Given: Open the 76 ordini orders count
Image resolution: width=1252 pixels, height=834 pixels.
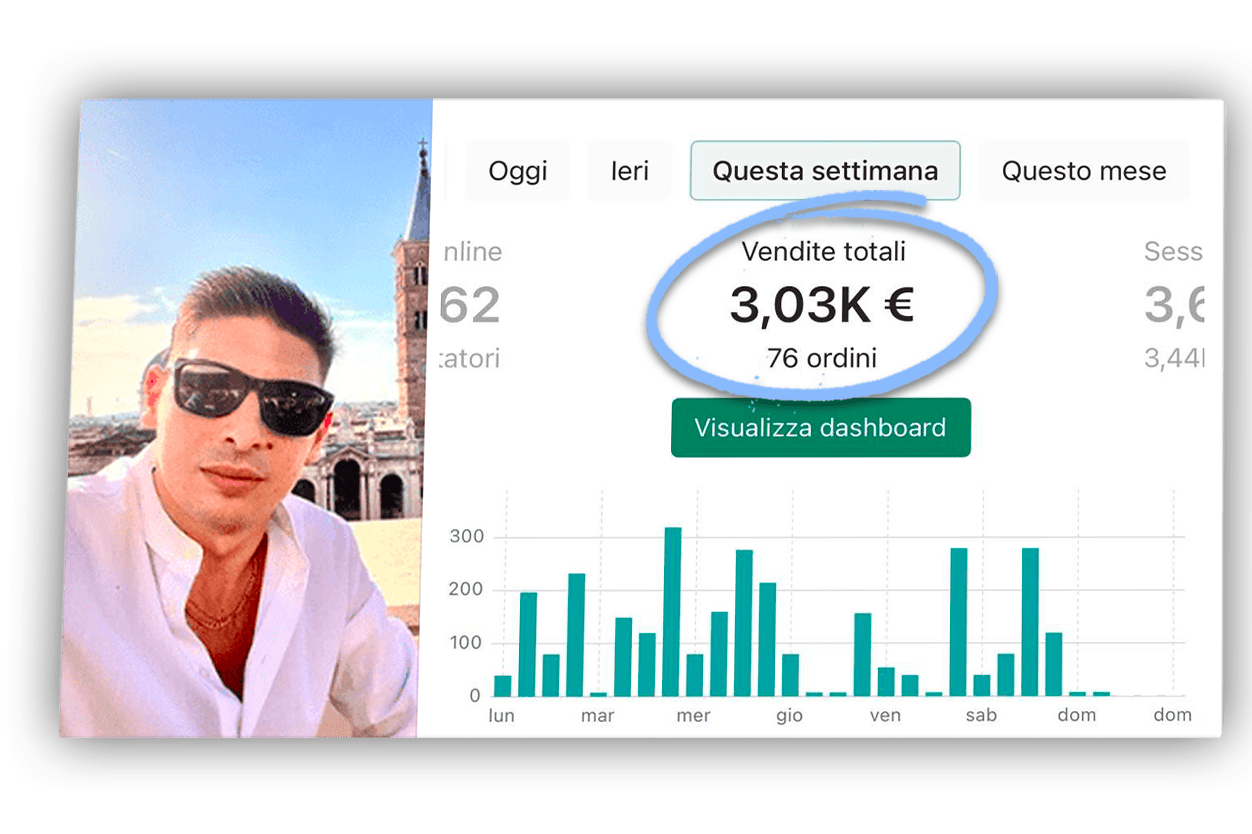Looking at the screenshot, I should pyautogui.click(x=821, y=357).
